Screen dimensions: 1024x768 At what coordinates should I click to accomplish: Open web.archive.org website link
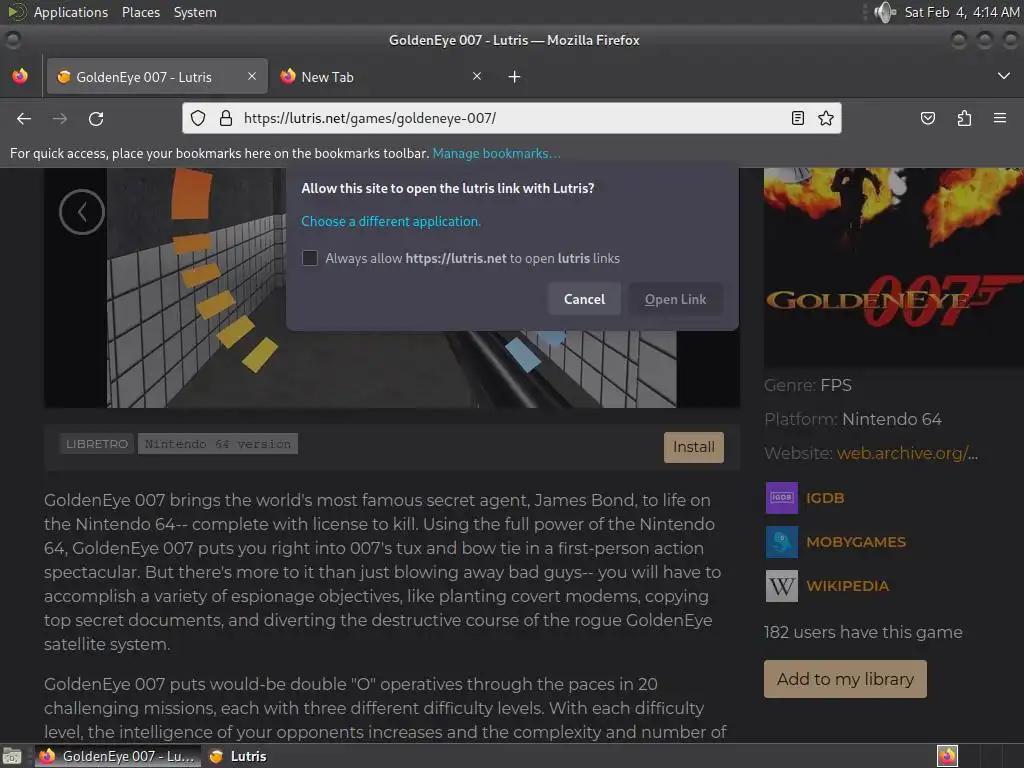coord(908,453)
